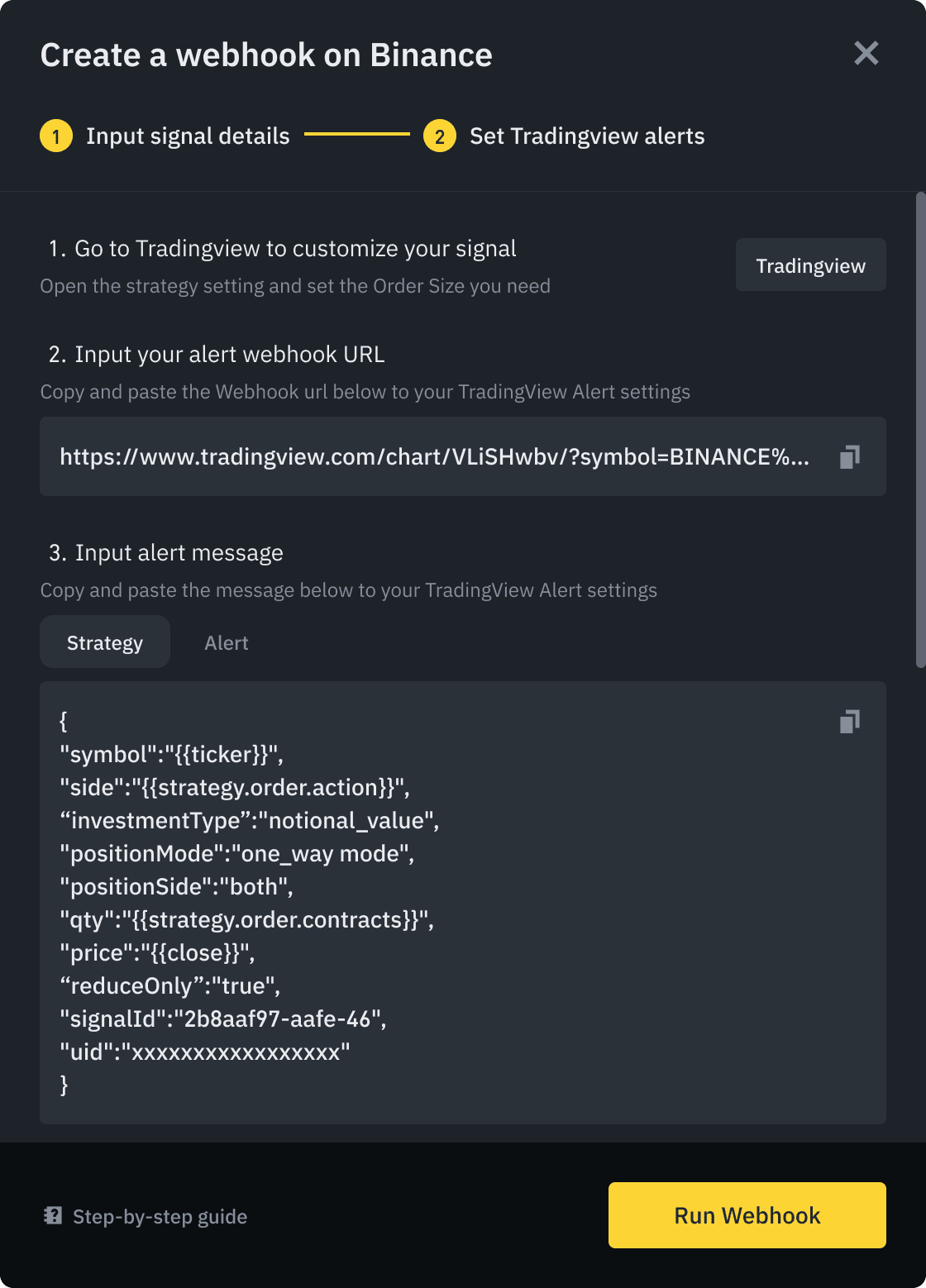The image size is (926, 1288).
Task: Open the Step-by-step guide link
Action: [x=160, y=1216]
